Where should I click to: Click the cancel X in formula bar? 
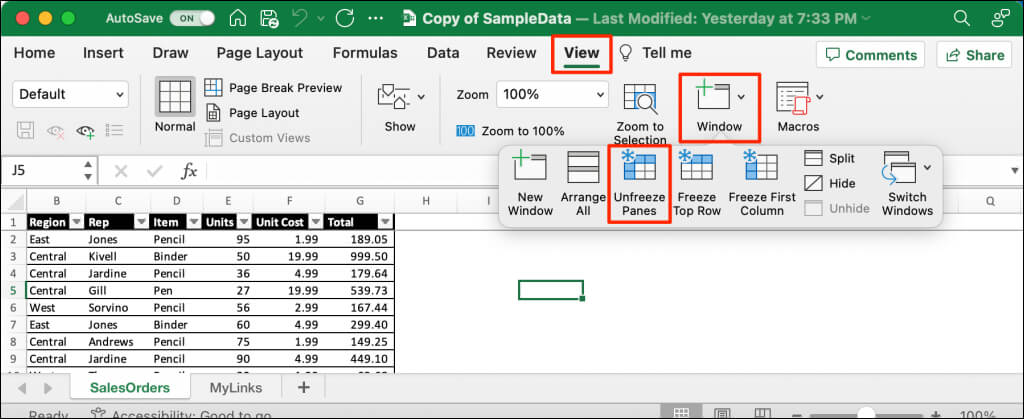pos(121,171)
